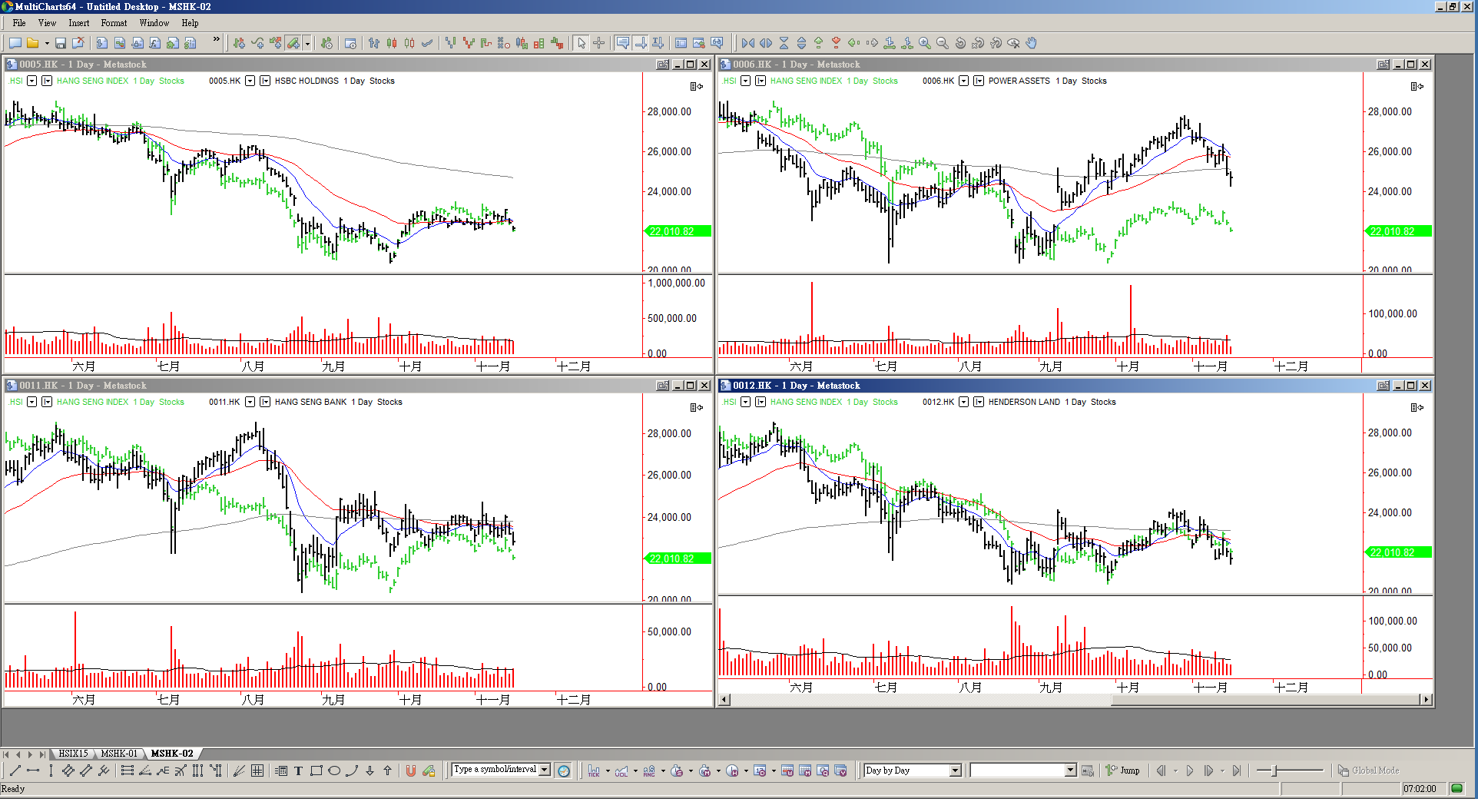Expand the 0006.HK symbol dropdown arrow

point(963,81)
